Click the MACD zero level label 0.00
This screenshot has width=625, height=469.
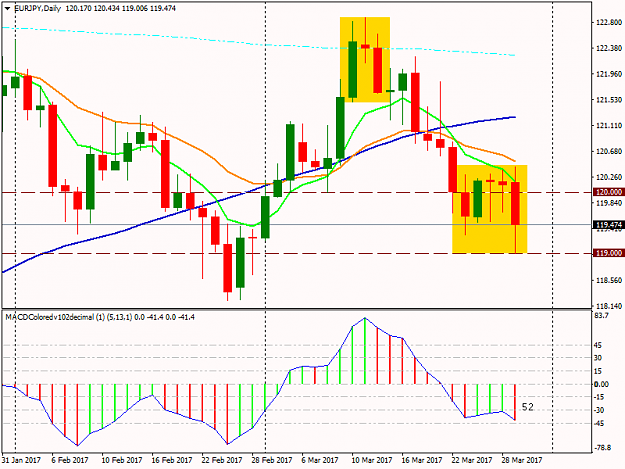tap(601, 384)
